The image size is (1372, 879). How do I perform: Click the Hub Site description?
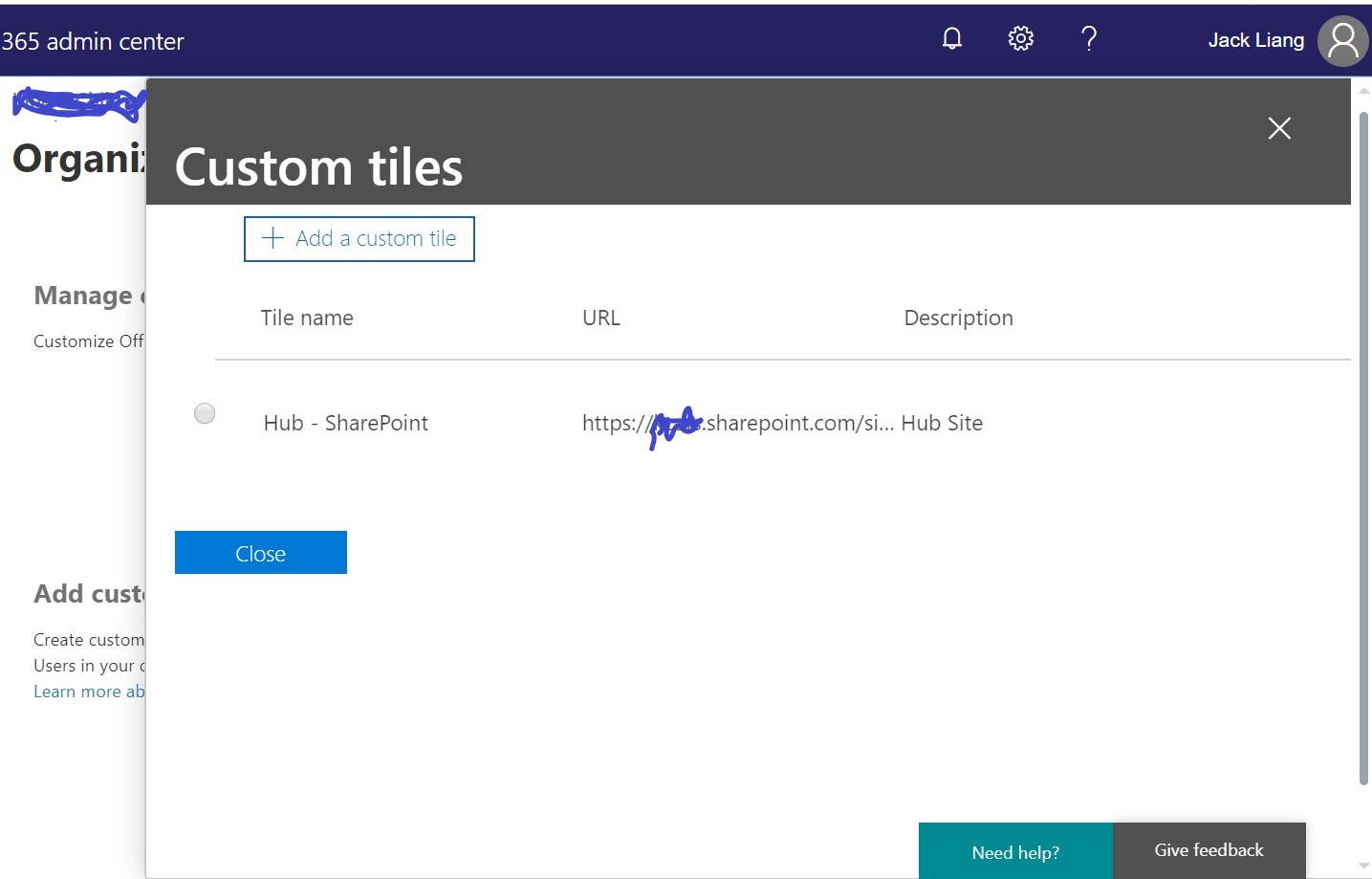(x=942, y=423)
